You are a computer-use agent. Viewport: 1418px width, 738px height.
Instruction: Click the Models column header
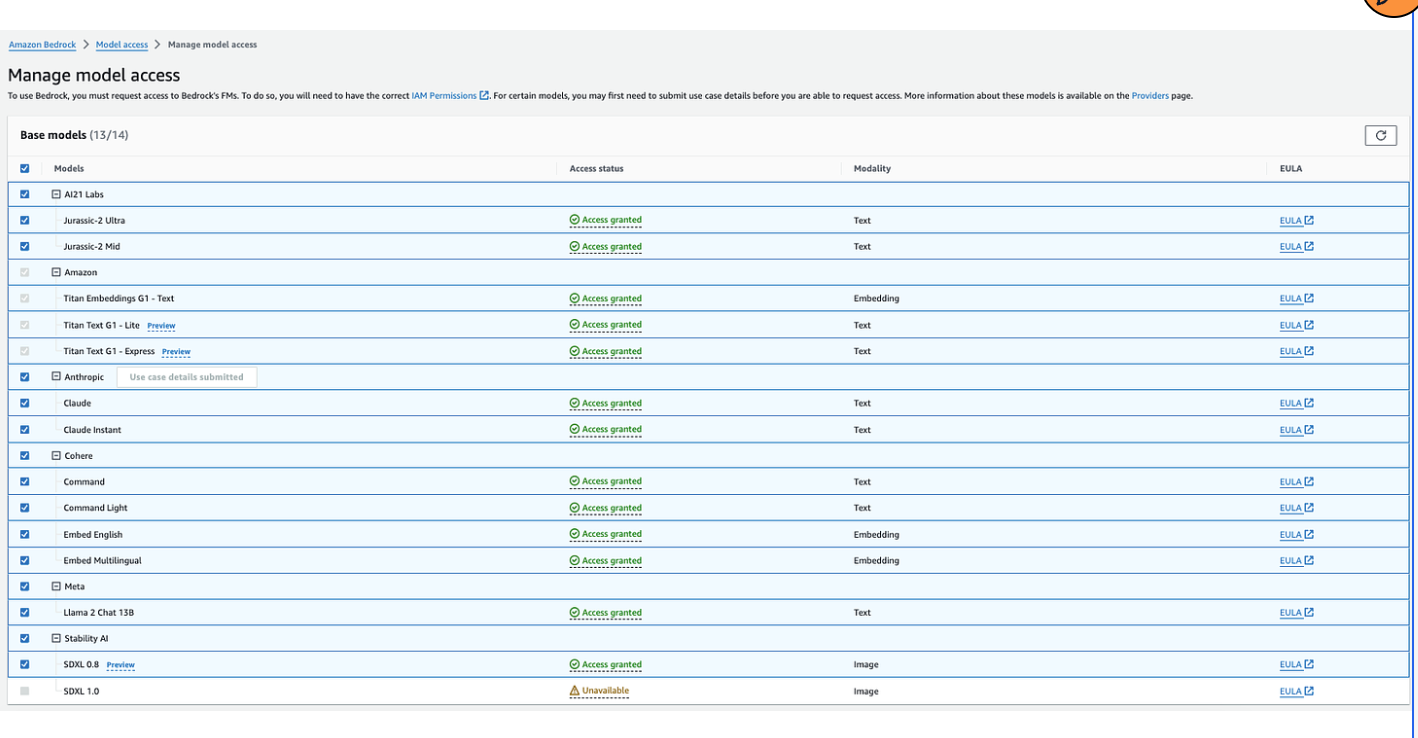[69, 168]
